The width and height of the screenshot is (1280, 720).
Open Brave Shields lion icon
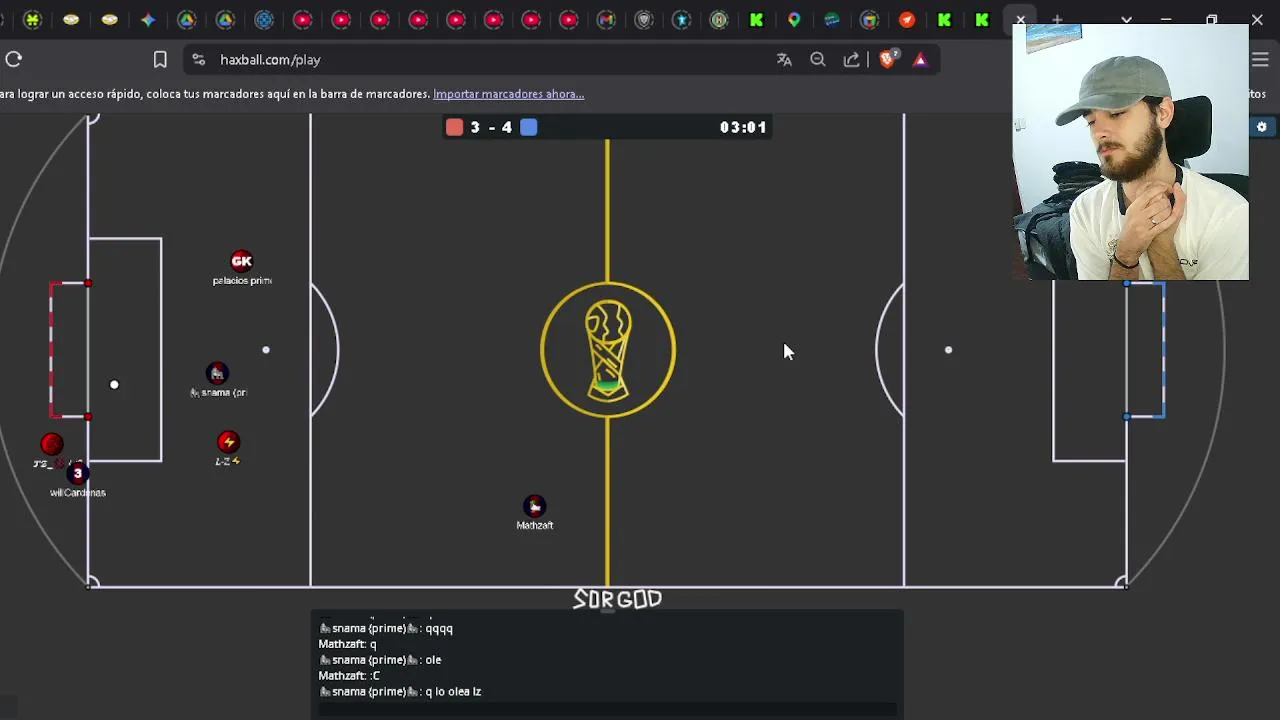pyautogui.click(x=888, y=60)
